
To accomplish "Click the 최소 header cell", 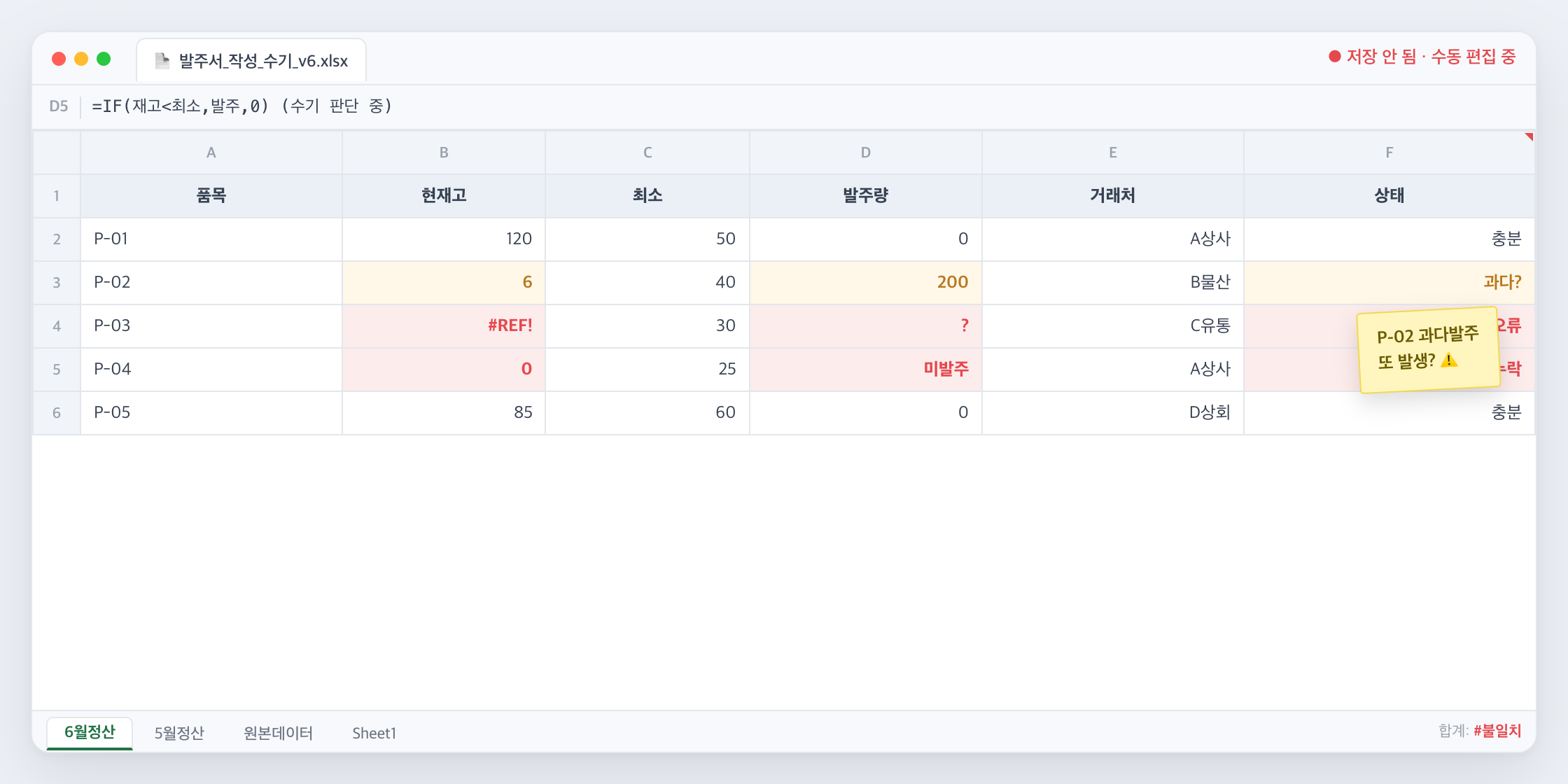I will pyautogui.click(x=647, y=196).
